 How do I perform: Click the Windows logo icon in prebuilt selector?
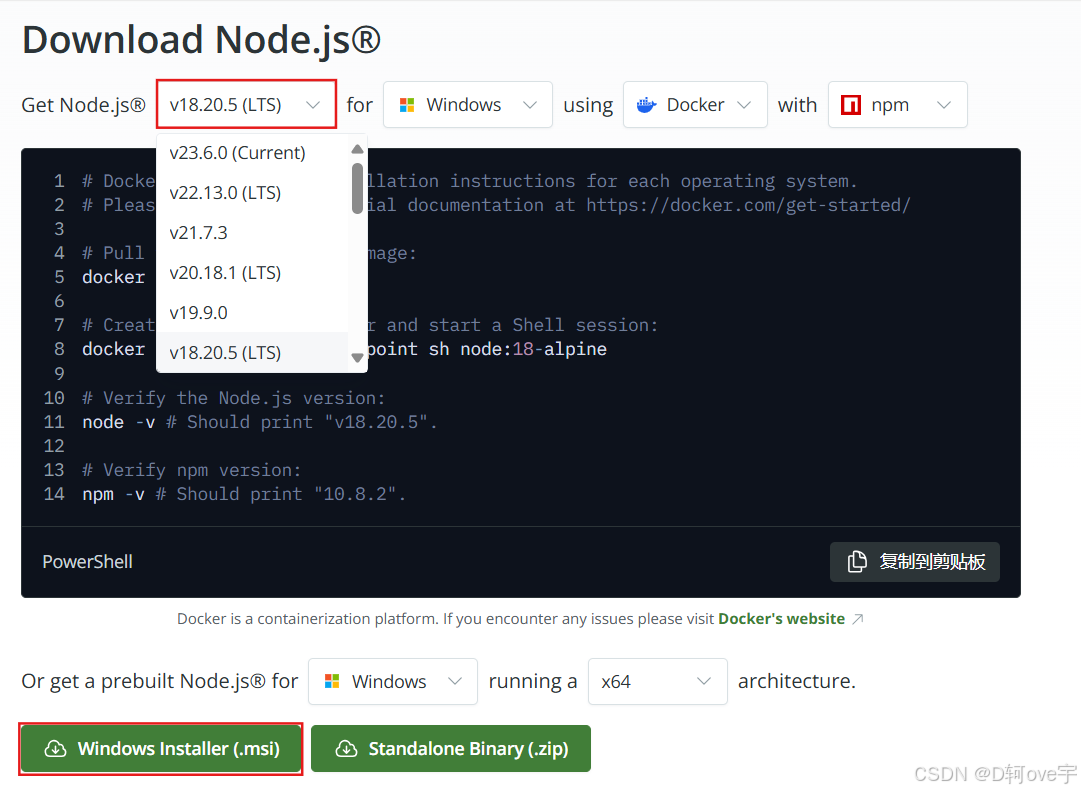point(332,681)
